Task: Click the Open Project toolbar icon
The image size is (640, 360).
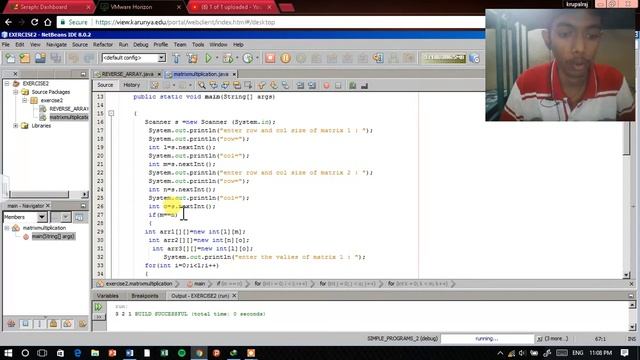Action: coord(40,58)
